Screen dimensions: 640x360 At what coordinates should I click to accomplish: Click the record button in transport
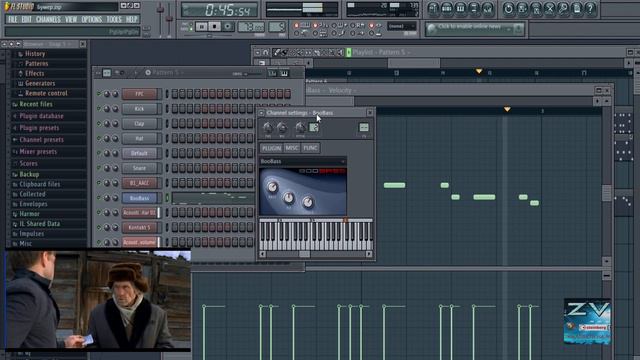[228, 27]
